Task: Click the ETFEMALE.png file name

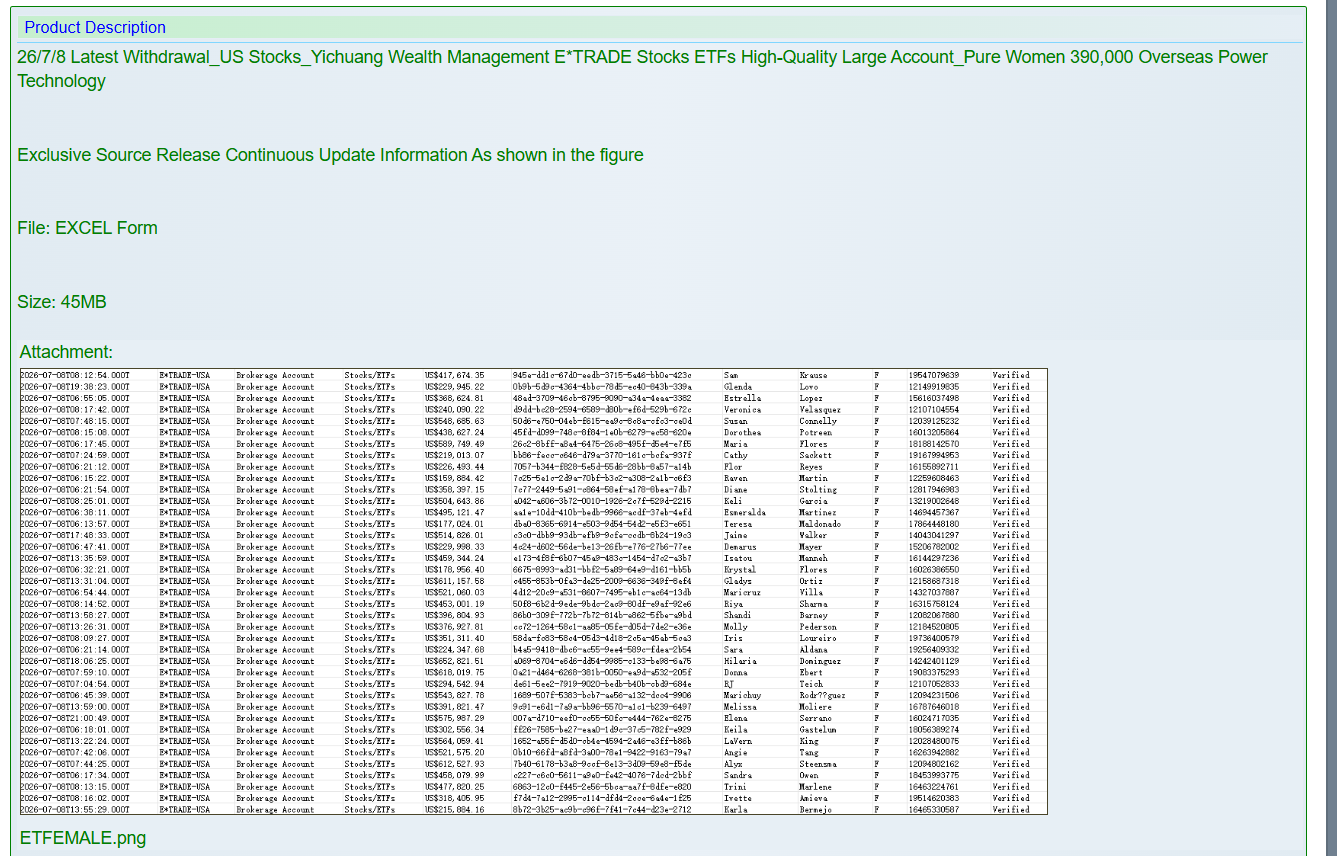Action: (83, 838)
